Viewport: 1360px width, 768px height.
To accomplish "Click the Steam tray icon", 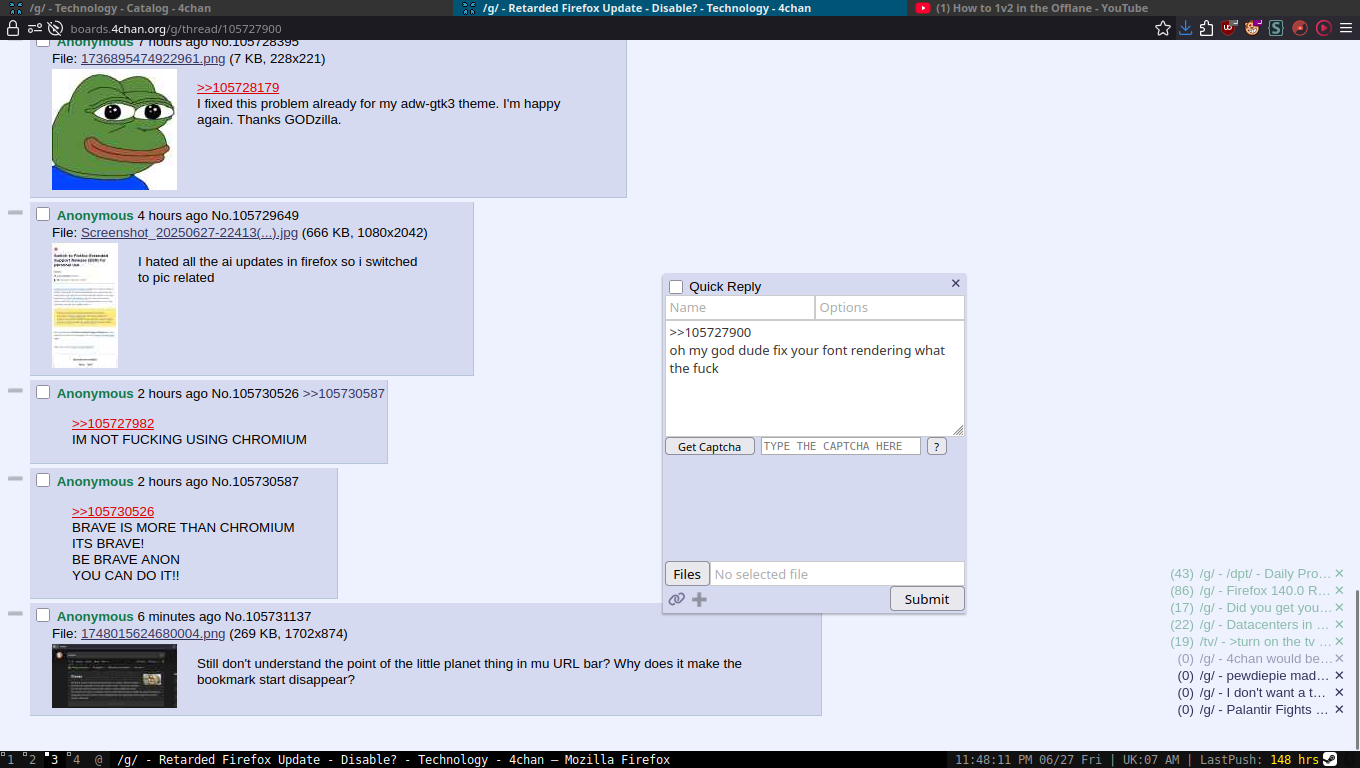I will (x=1330, y=759).
